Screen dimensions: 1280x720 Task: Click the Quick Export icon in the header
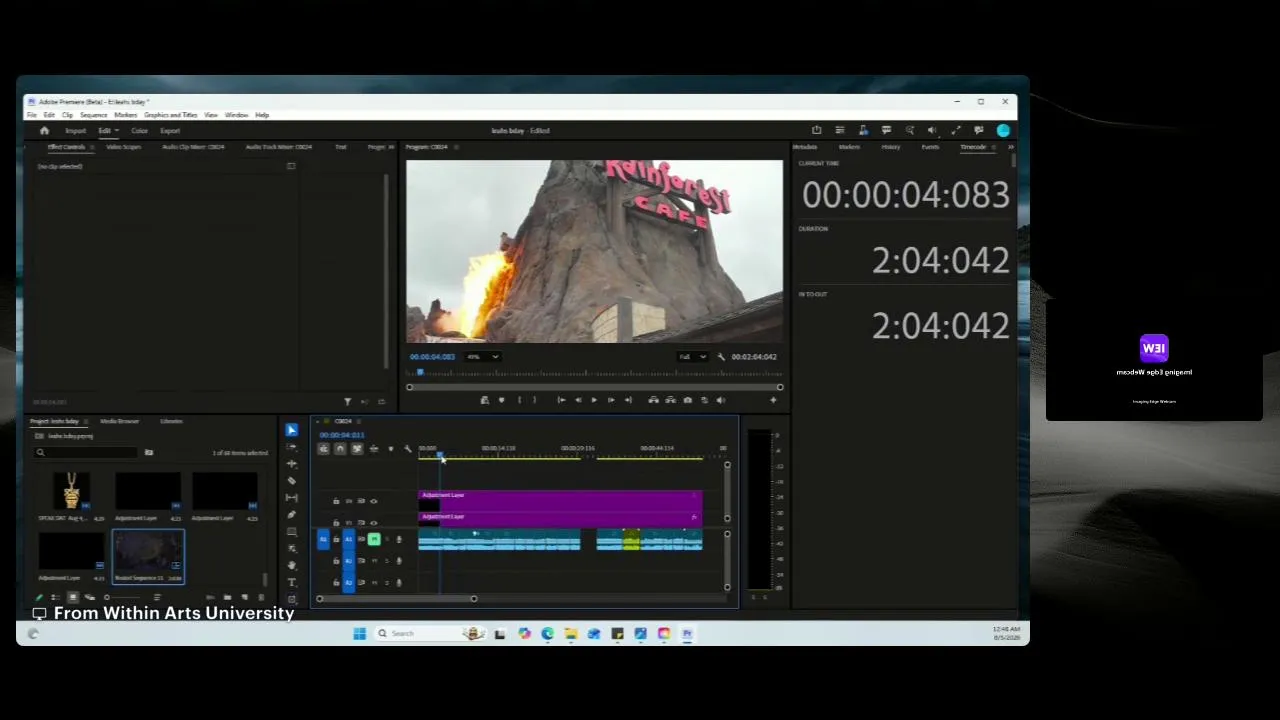[816, 130]
